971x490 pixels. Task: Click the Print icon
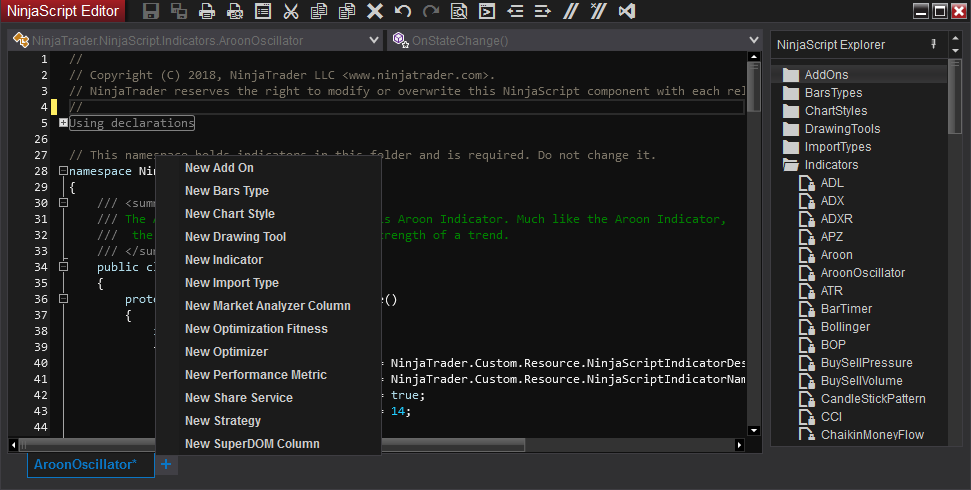207,11
